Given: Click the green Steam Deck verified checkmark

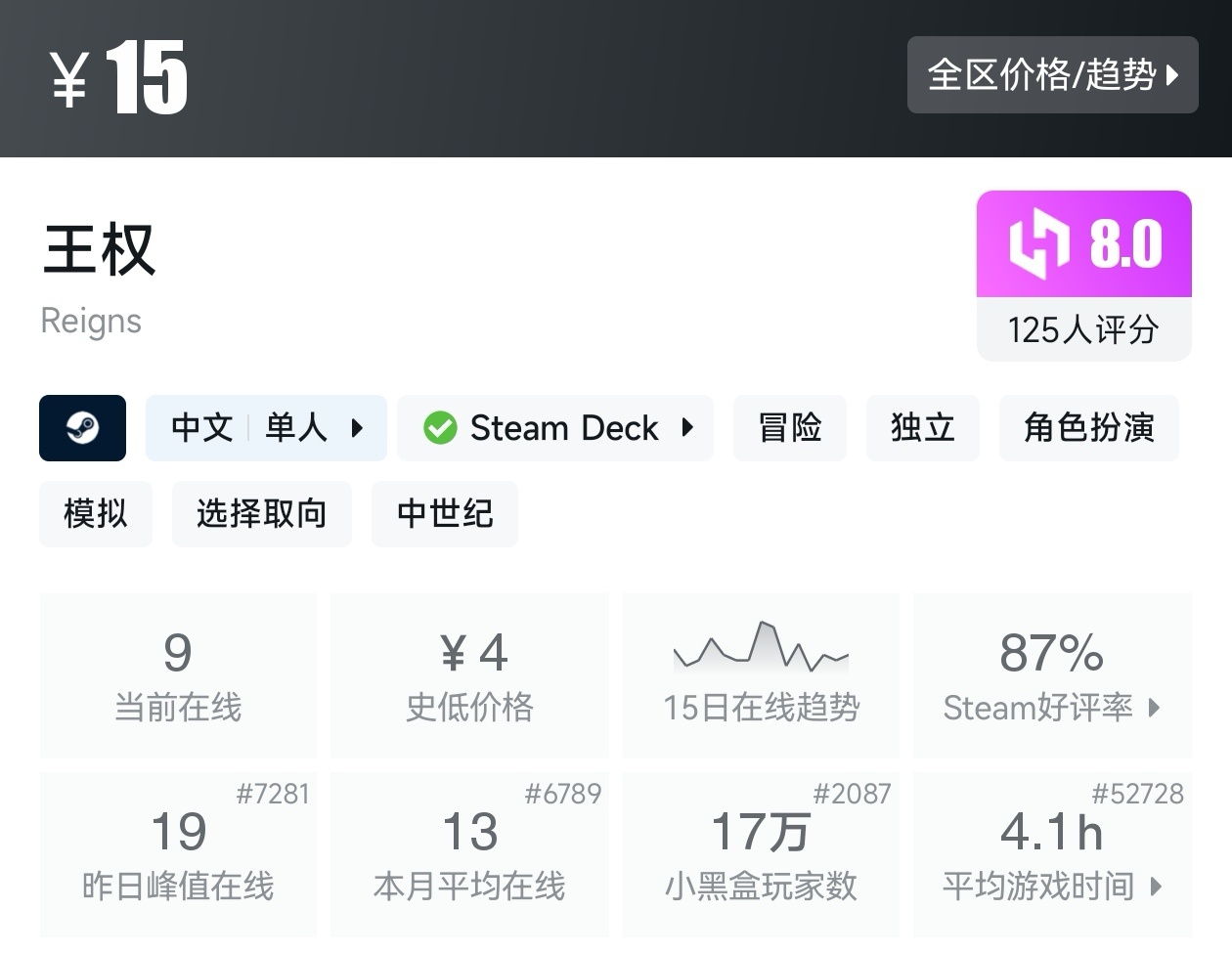Looking at the screenshot, I should click(440, 428).
